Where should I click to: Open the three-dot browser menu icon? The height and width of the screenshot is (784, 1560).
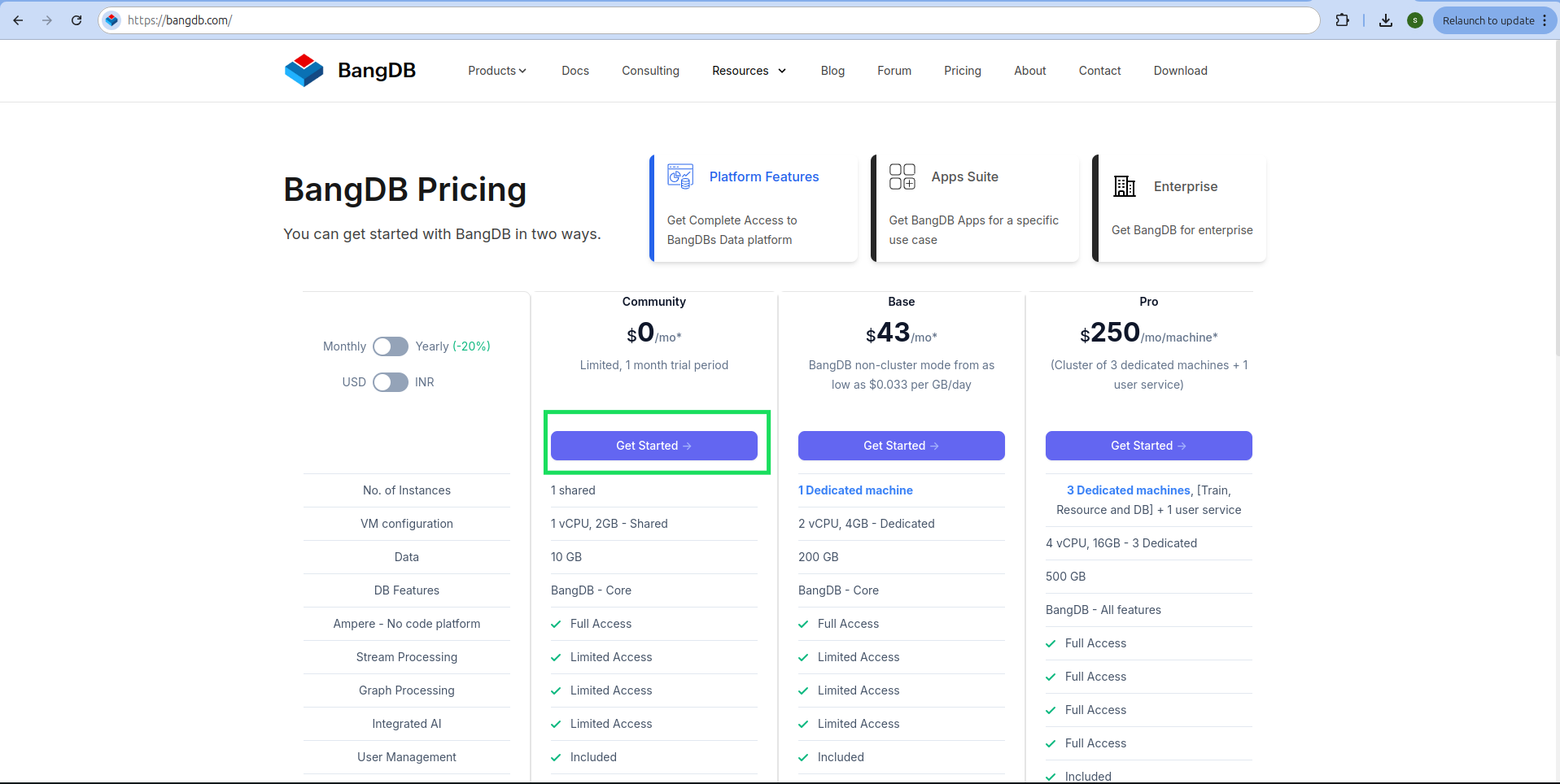coord(1545,20)
